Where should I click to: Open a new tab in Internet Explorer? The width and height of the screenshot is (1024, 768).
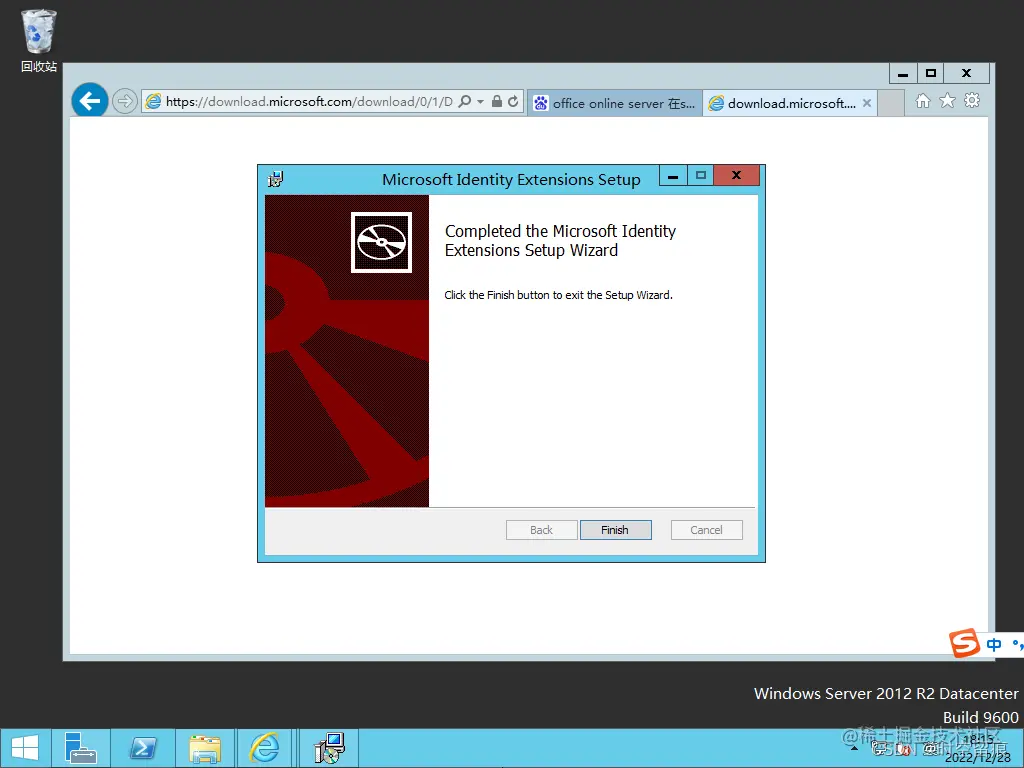tap(891, 103)
